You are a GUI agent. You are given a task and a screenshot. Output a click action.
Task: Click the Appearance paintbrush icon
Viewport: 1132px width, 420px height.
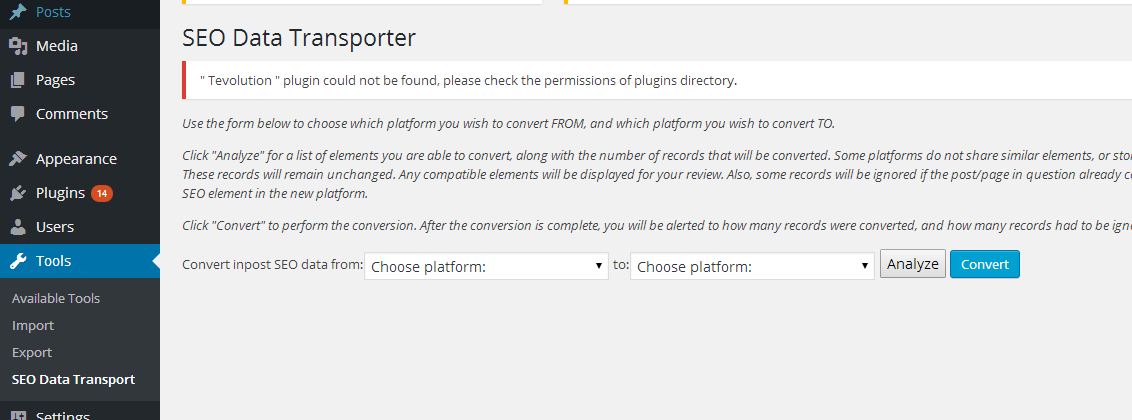tap(18, 159)
